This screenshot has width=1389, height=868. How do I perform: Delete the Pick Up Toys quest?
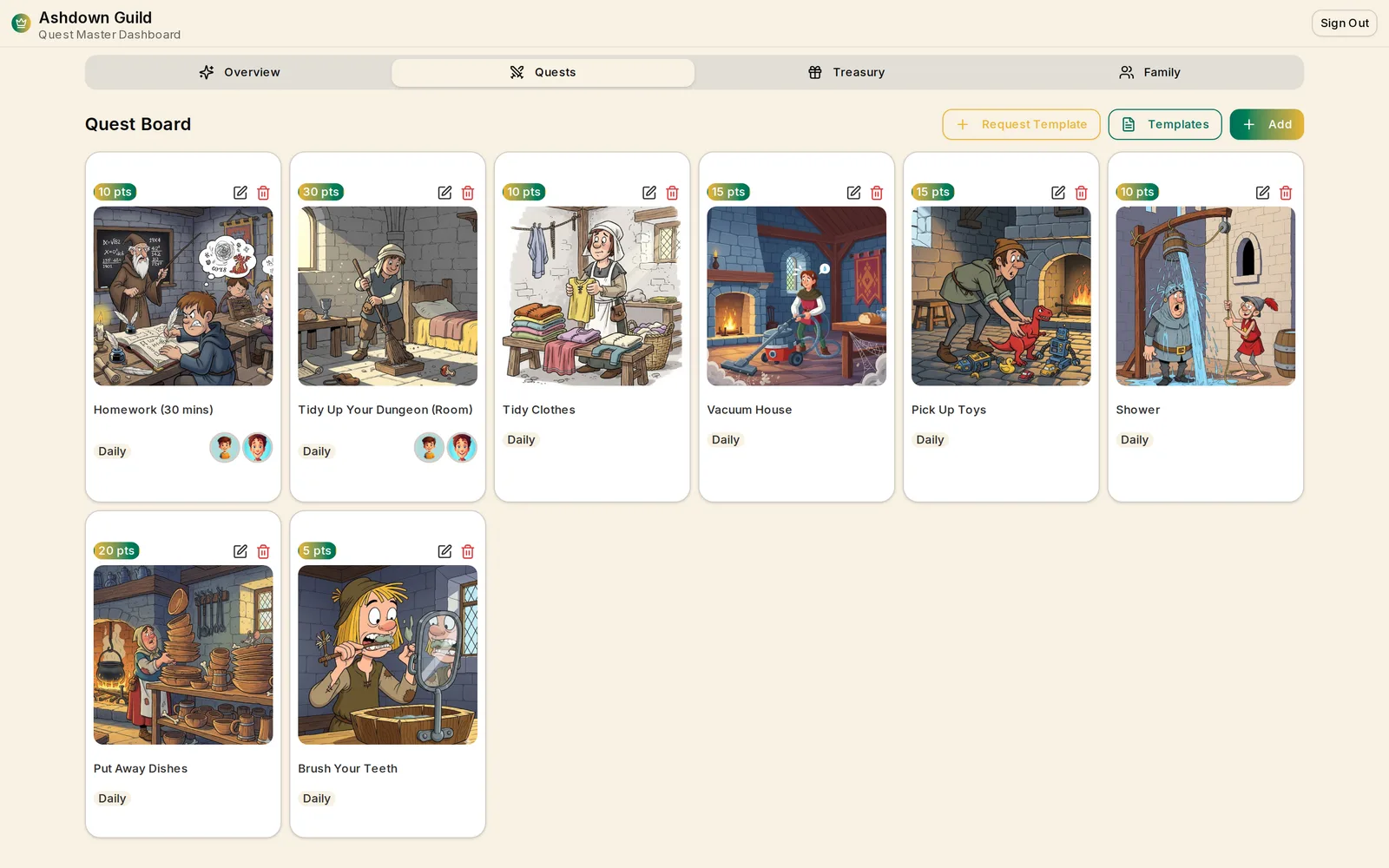(1081, 193)
